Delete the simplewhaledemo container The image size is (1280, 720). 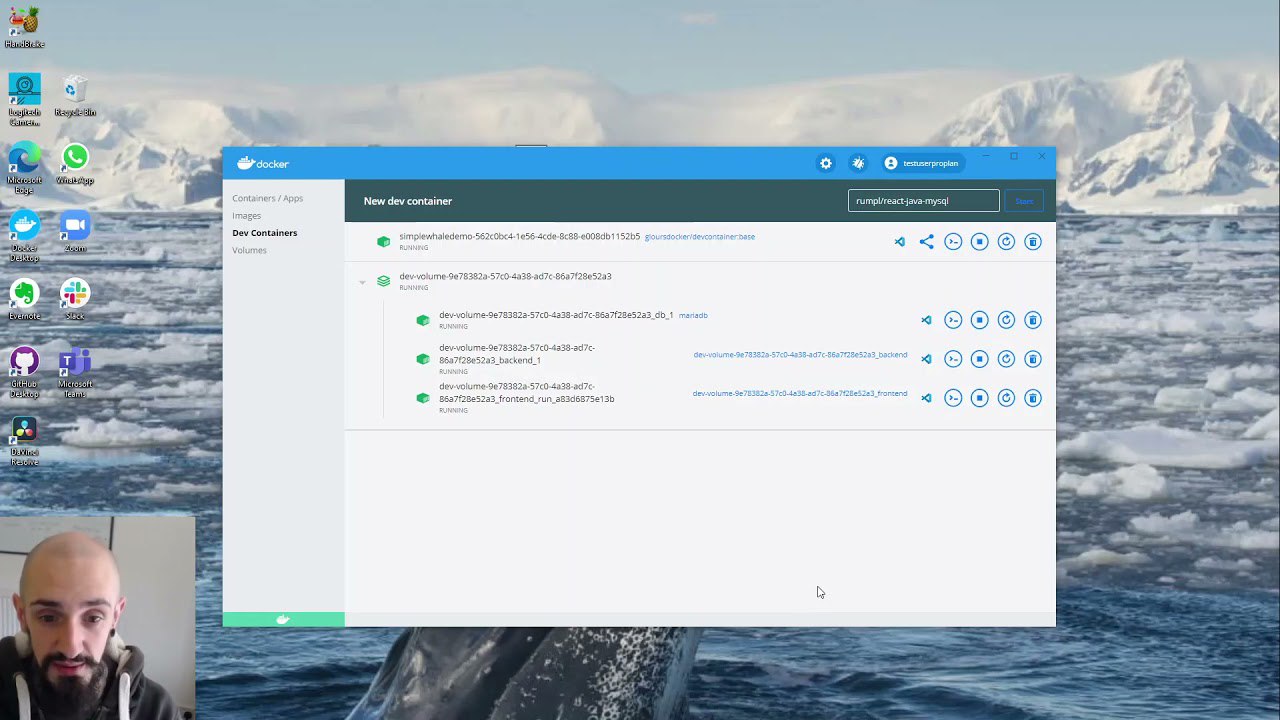pos(1033,242)
